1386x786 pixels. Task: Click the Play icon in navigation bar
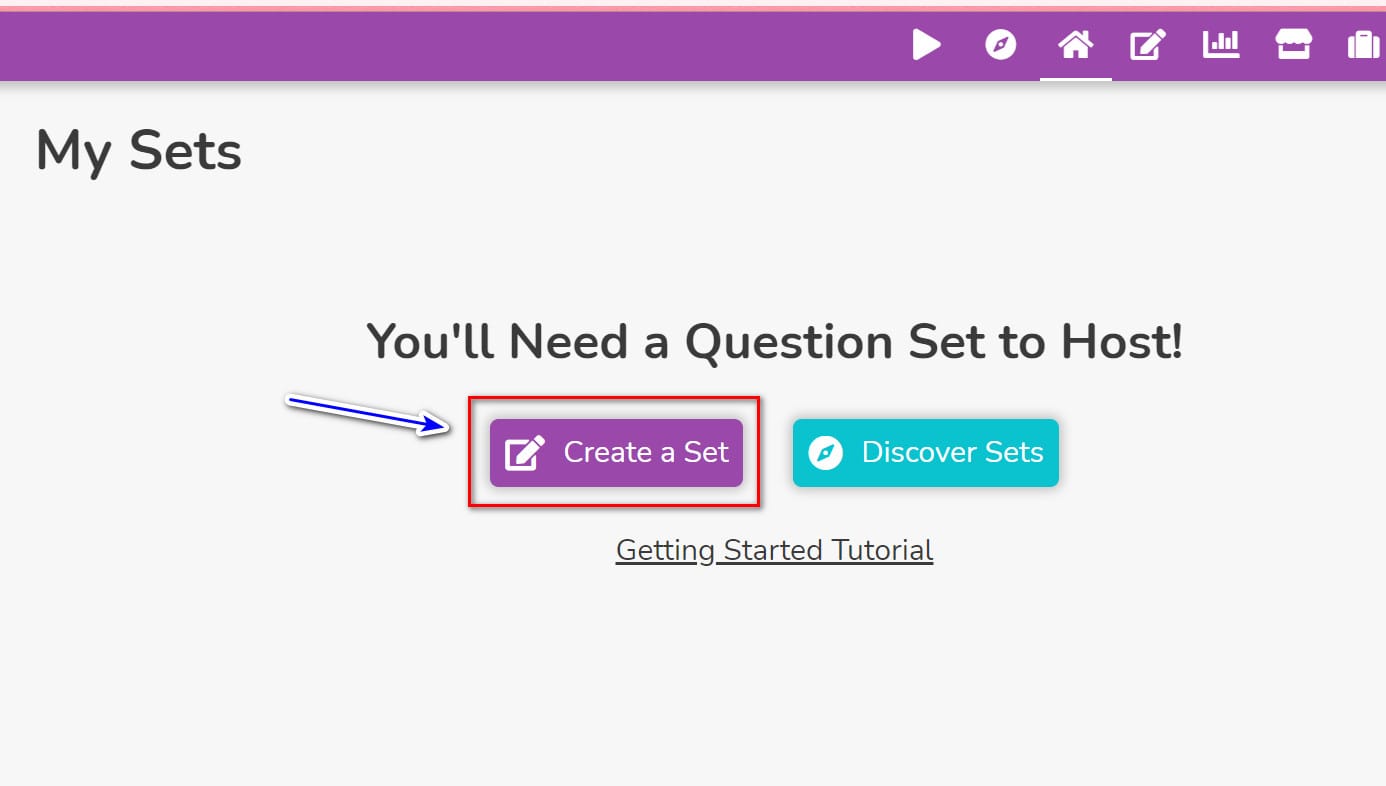(x=927, y=45)
